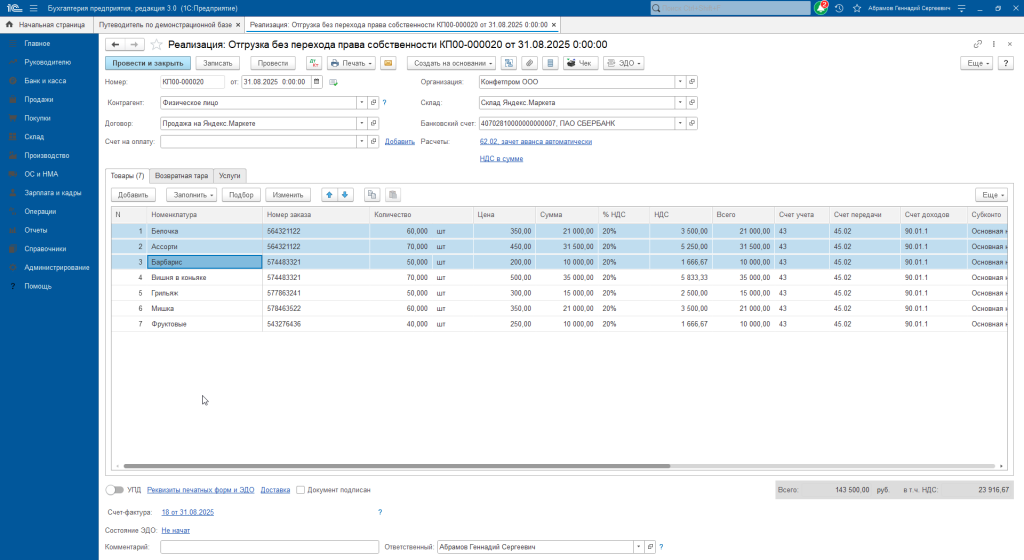Open the history clock icon
Viewport: 1024px width, 560px height.
(x=839, y=8)
